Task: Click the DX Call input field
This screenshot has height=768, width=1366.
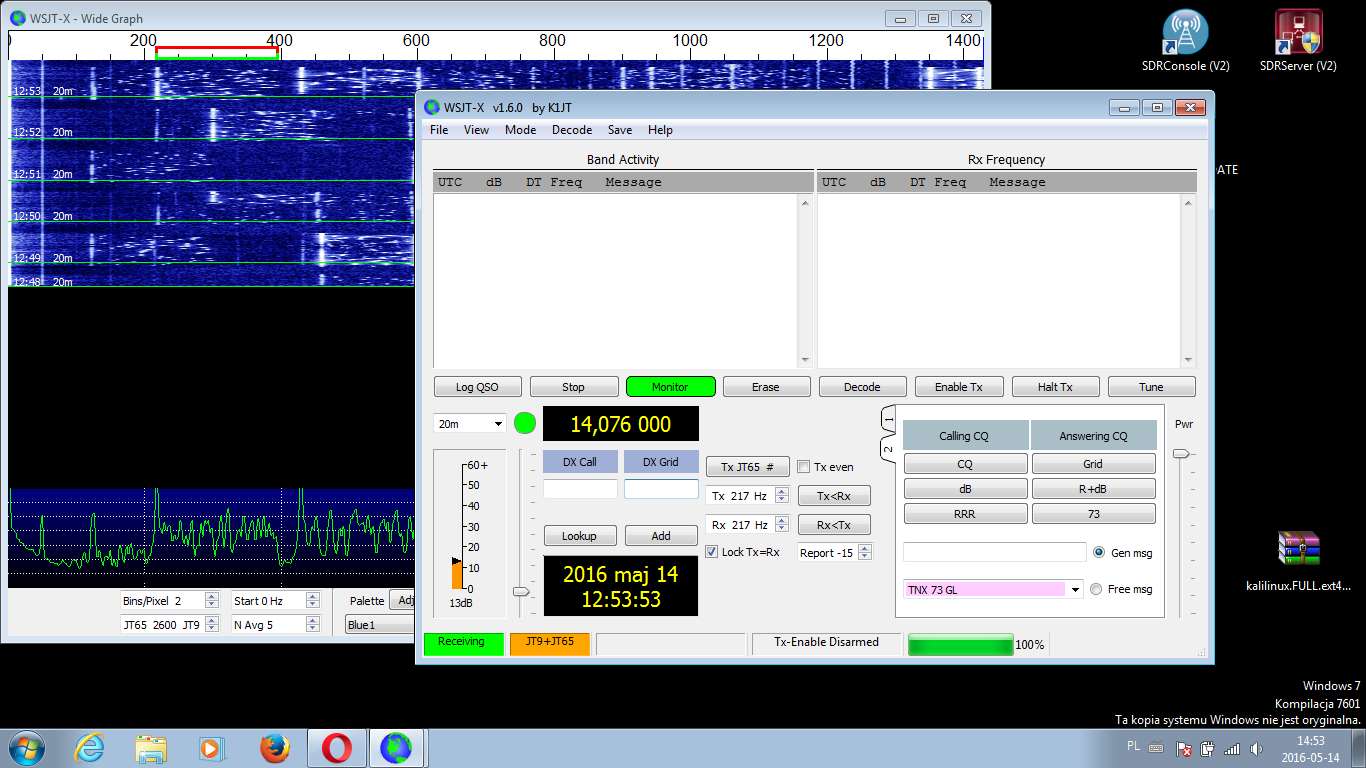Action: pyautogui.click(x=580, y=489)
